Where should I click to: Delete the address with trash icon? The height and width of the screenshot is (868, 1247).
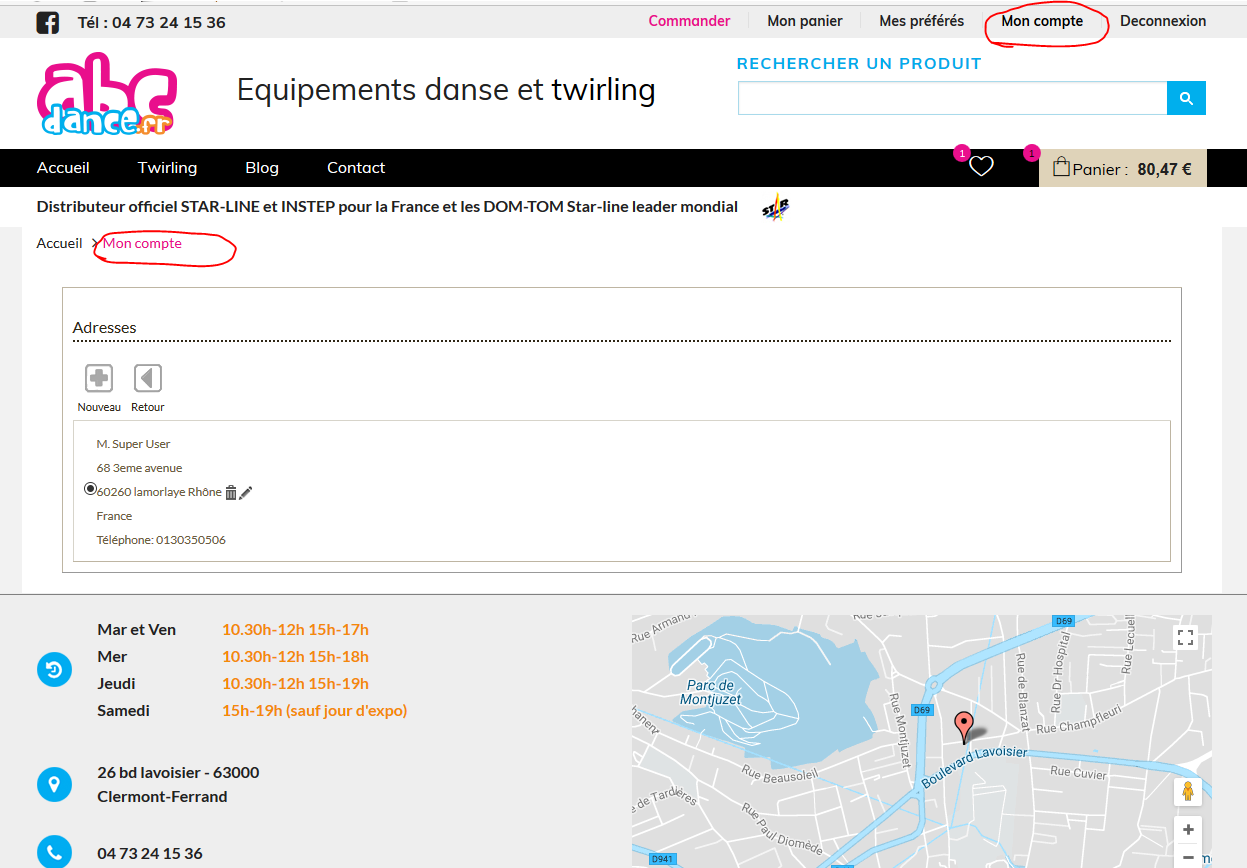click(x=231, y=492)
